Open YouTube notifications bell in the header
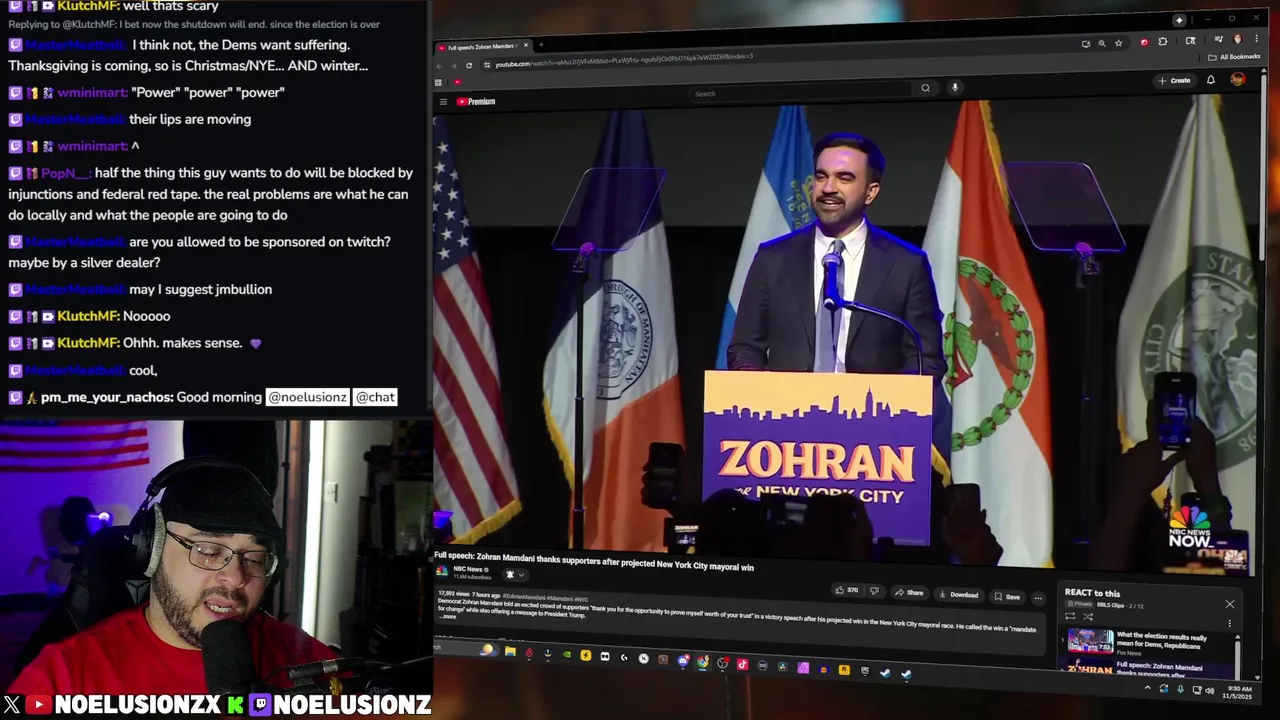Viewport: 1280px width, 720px height. point(1211,80)
